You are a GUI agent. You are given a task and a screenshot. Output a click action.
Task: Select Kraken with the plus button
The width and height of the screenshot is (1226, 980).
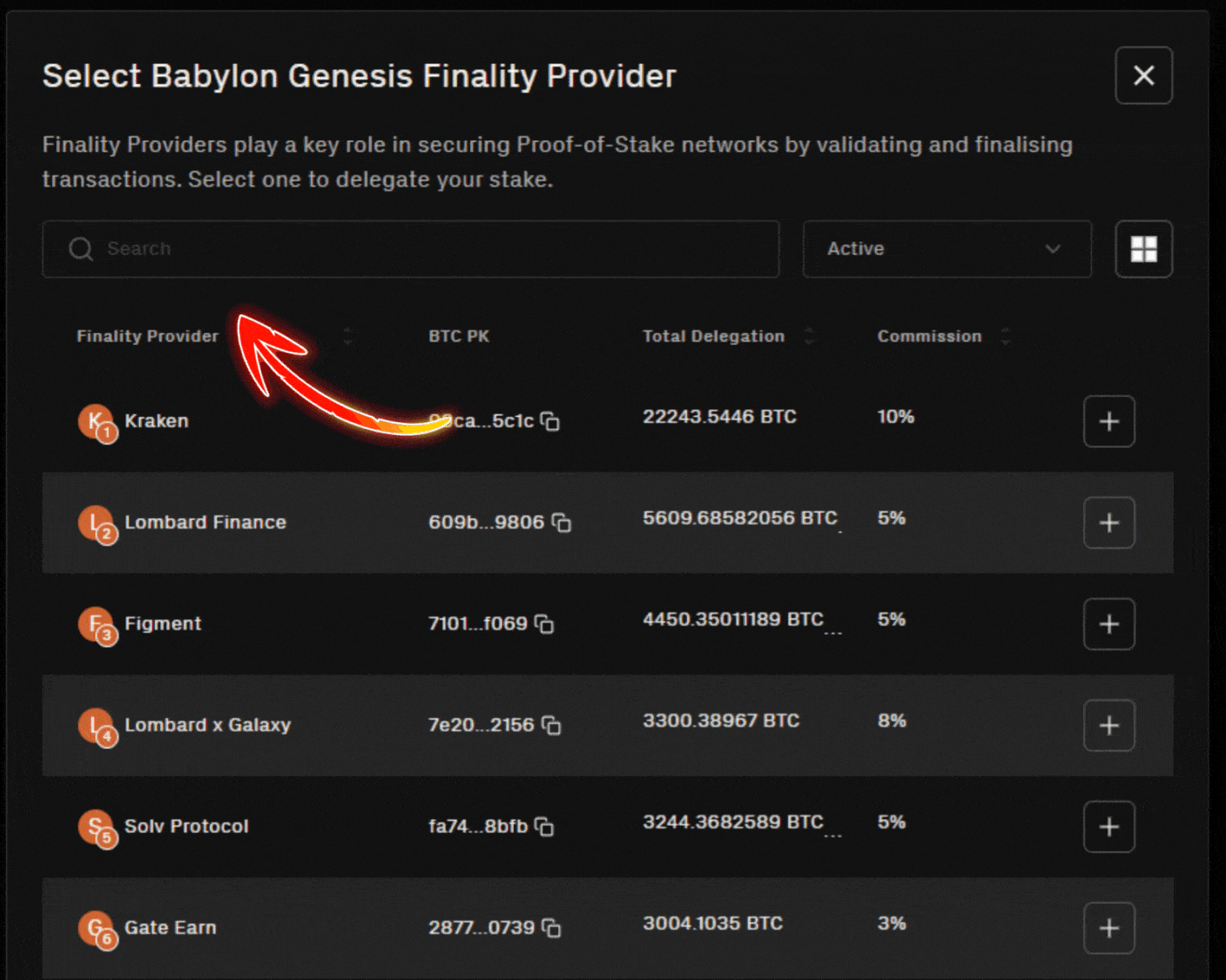1108,421
